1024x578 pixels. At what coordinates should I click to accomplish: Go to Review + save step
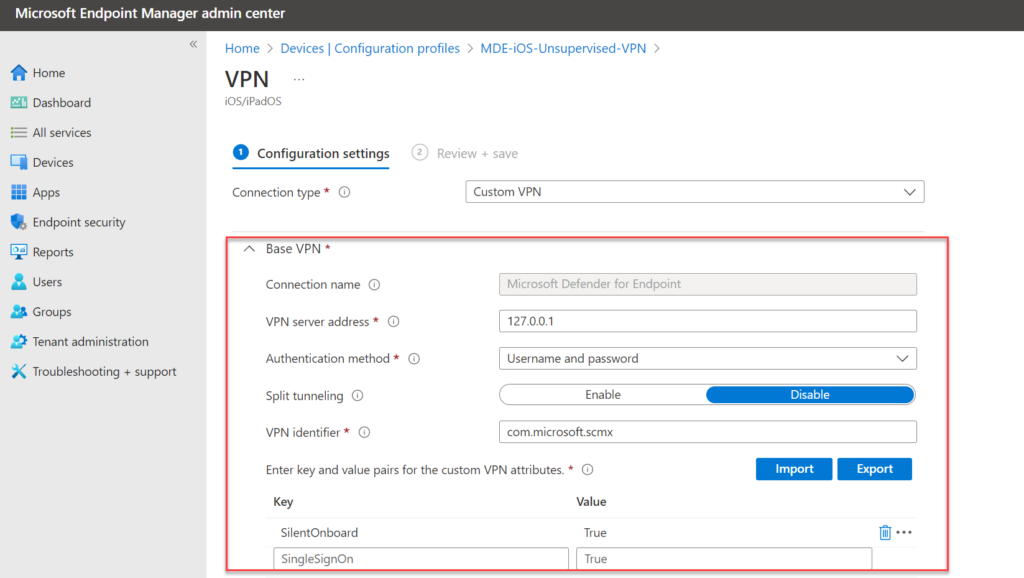(x=465, y=153)
